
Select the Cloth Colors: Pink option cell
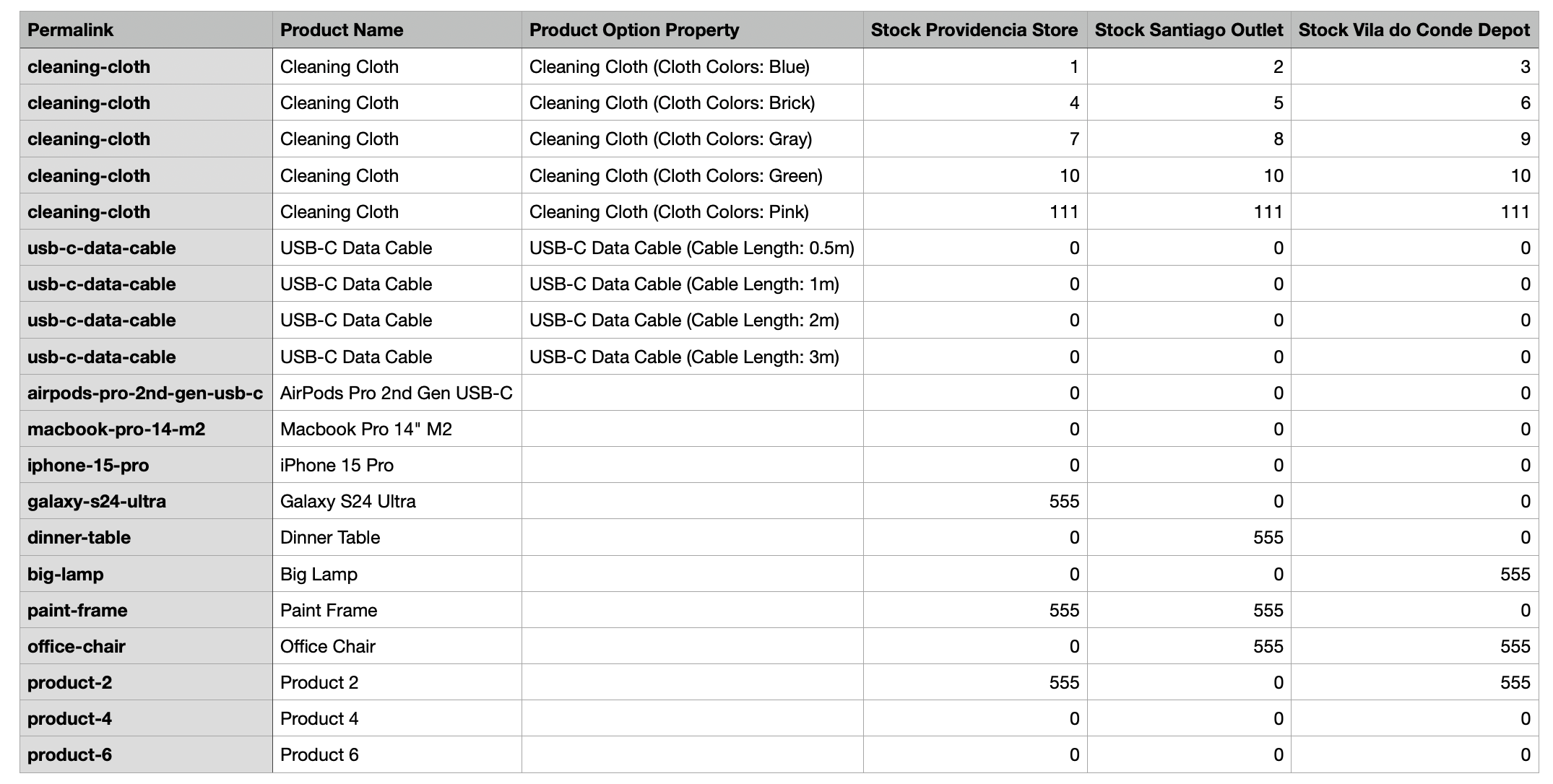click(x=692, y=212)
